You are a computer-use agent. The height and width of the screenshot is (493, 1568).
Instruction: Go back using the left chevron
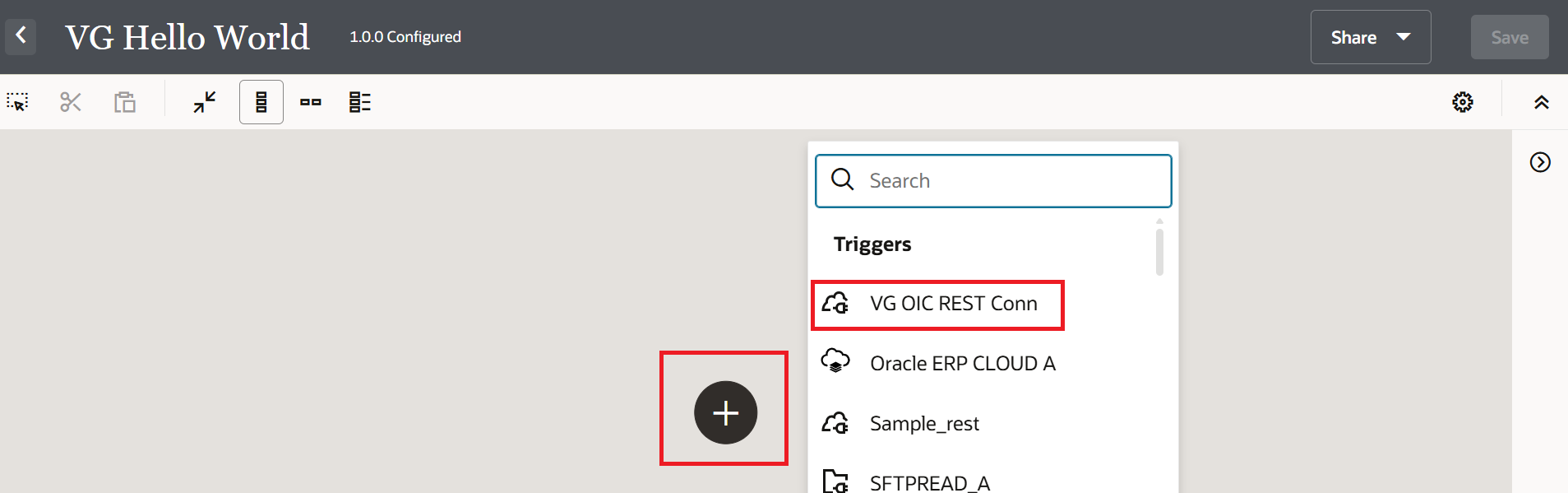pos(21,36)
